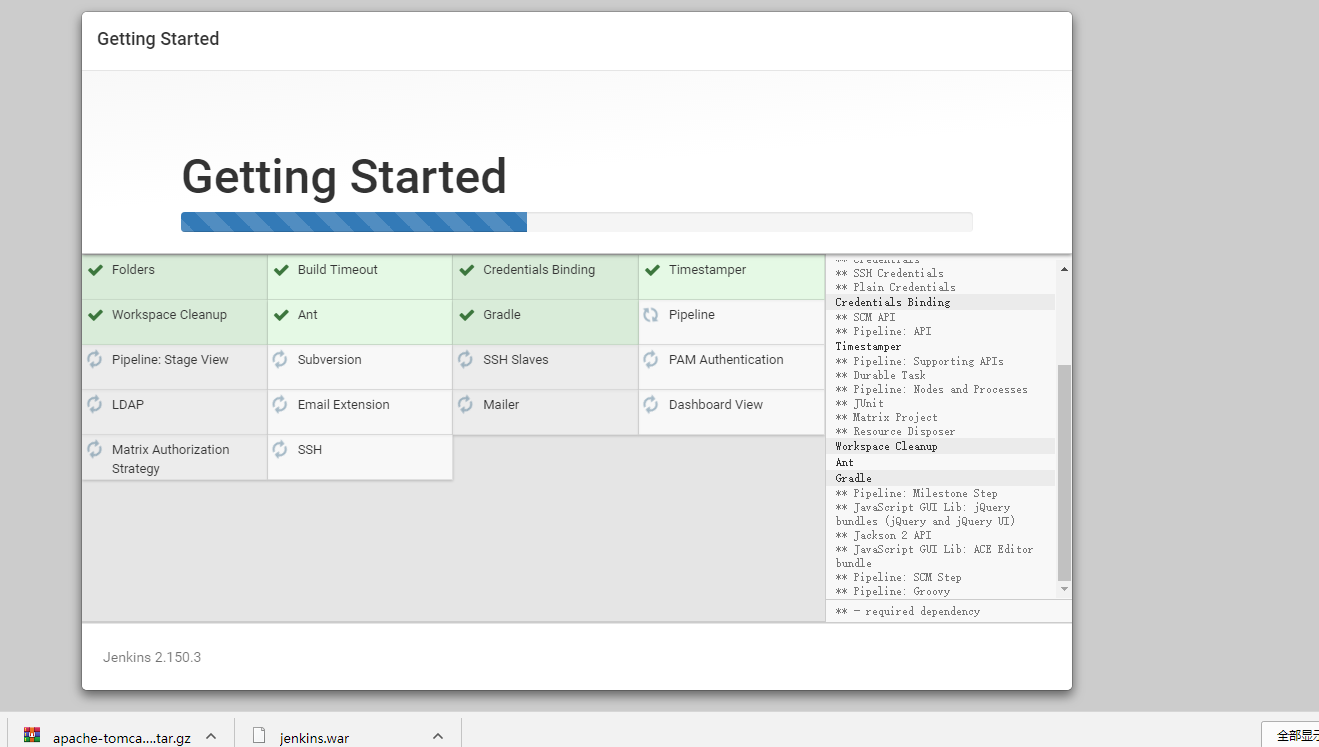
Task: Click the large Getting Started heading
Action: pyautogui.click(x=344, y=177)
